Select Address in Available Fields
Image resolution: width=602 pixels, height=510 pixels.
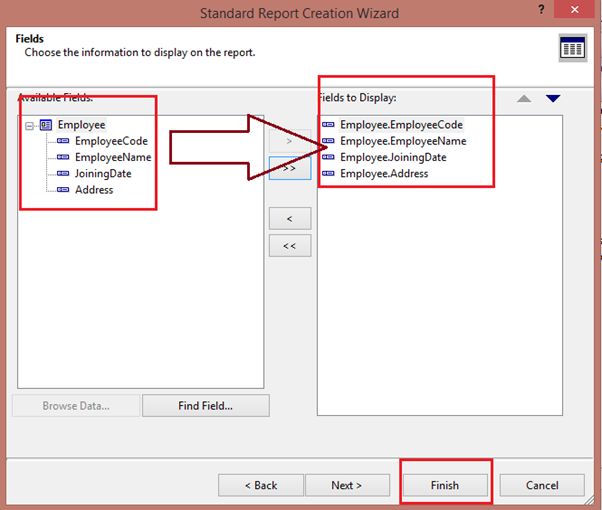click(94, 190)
